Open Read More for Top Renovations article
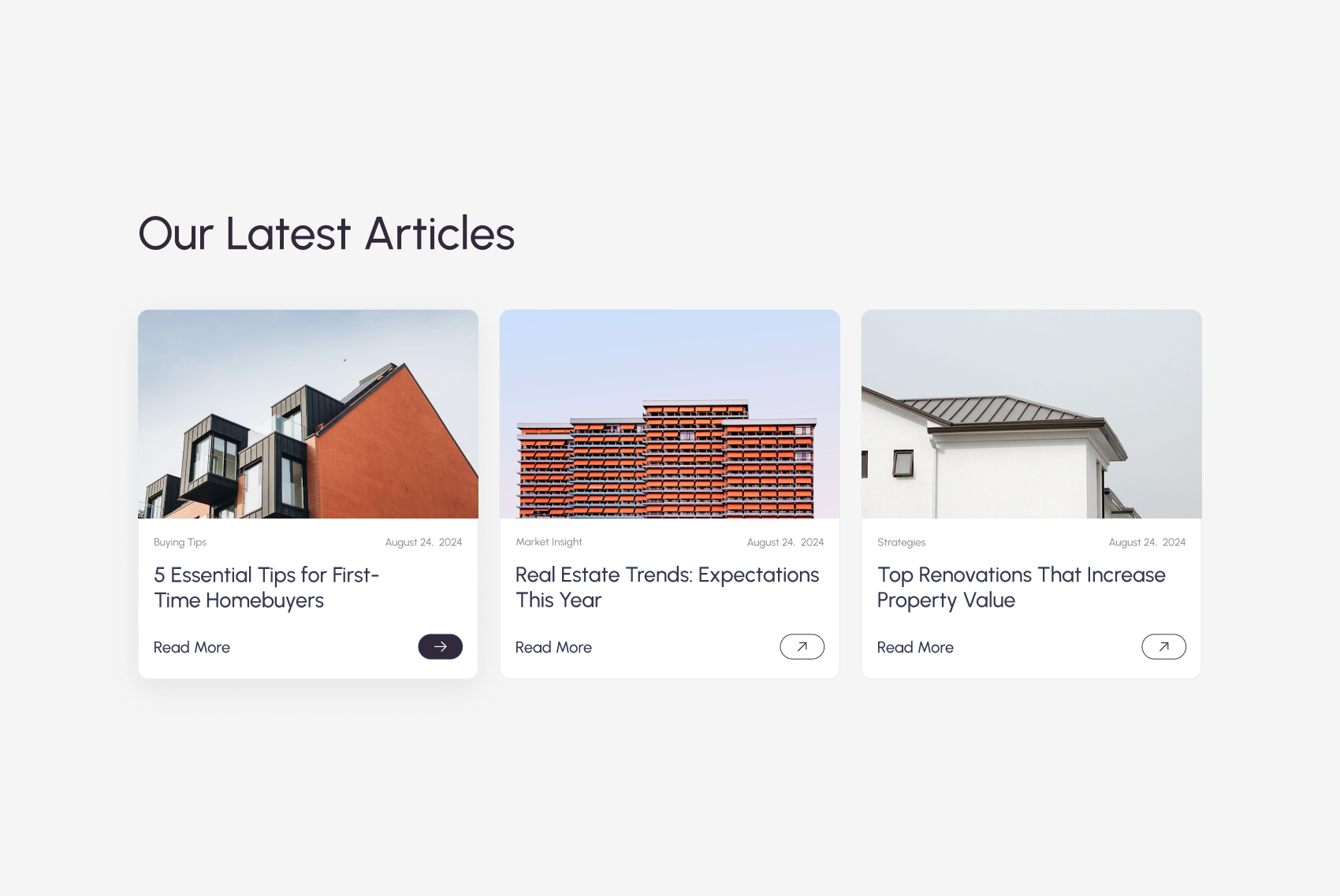The width and height of the screenshot is (1340, 896). [x=915, y=647]
